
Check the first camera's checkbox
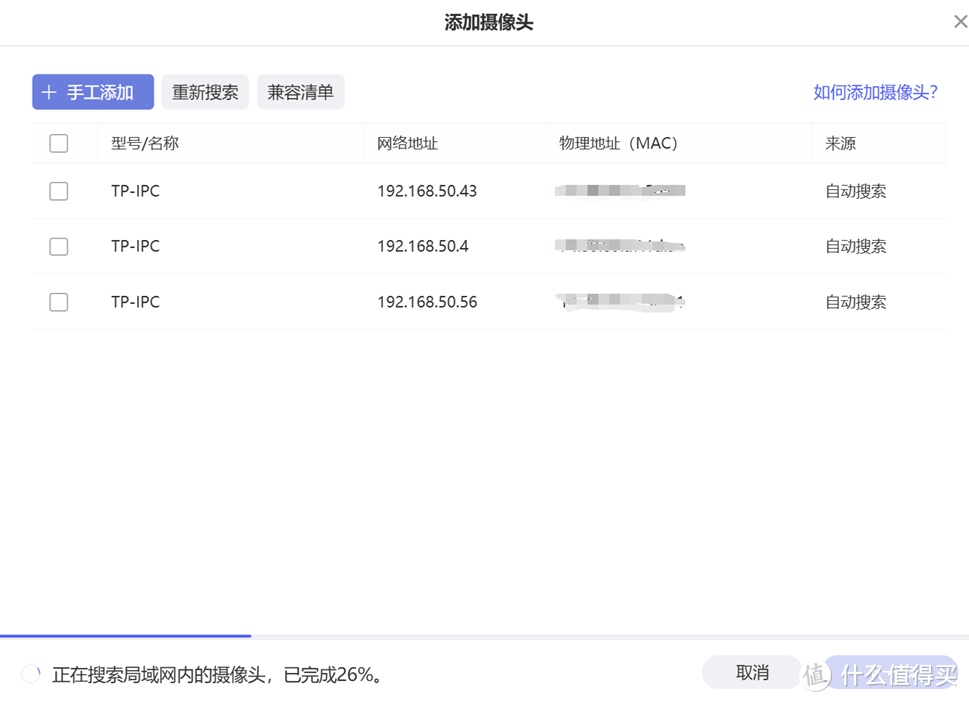(57, 190)
